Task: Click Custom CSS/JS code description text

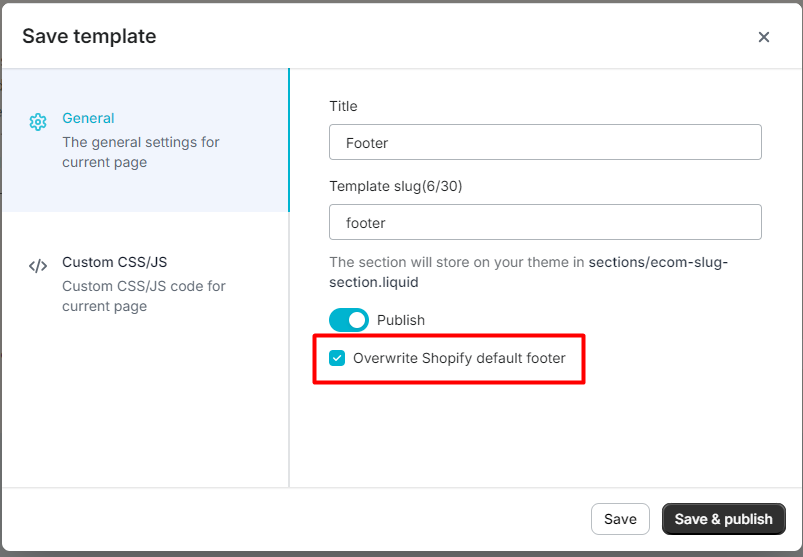Action: tap(144, 296)
